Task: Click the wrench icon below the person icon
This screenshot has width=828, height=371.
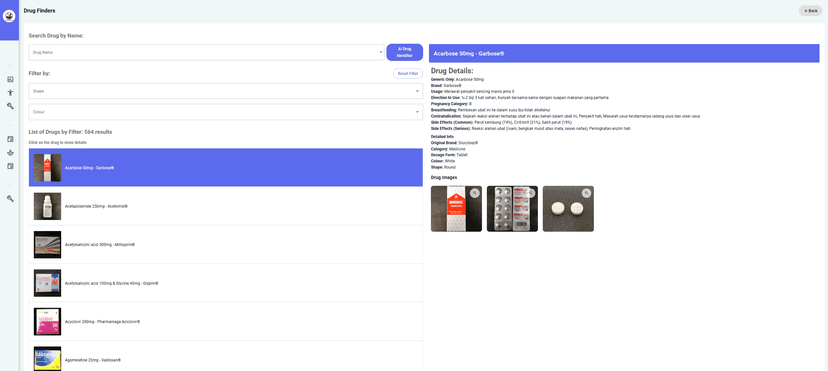Action: pyautogui.click(x=10, y=106)
